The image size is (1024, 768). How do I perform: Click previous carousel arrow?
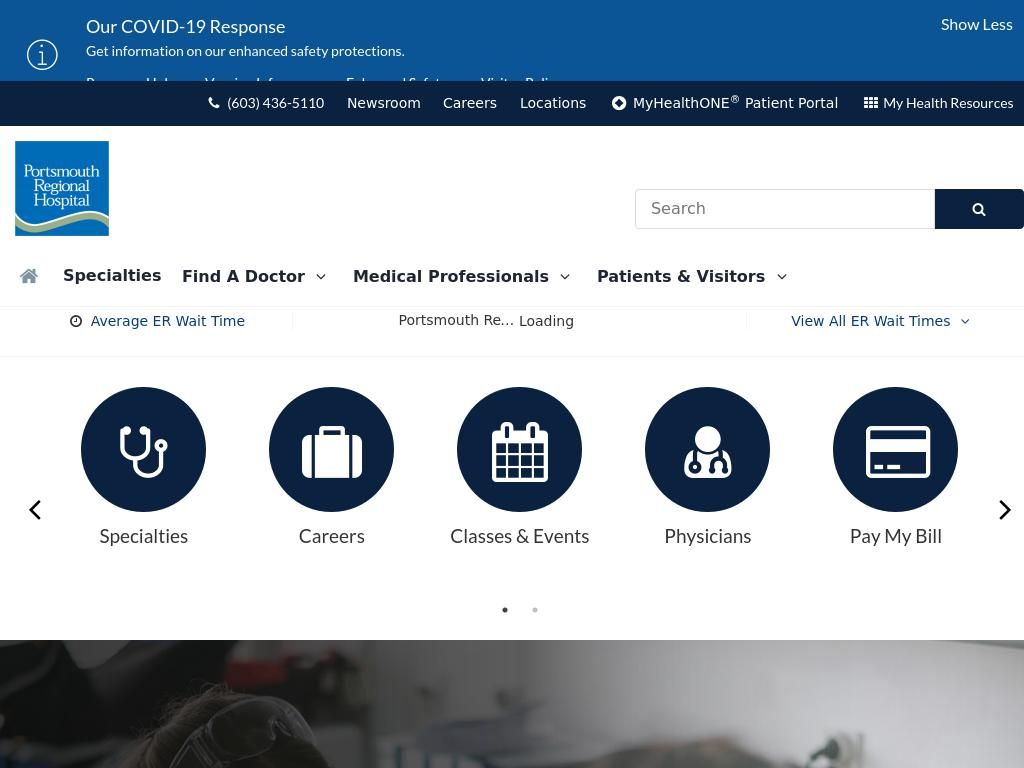(x=35, y=510)
